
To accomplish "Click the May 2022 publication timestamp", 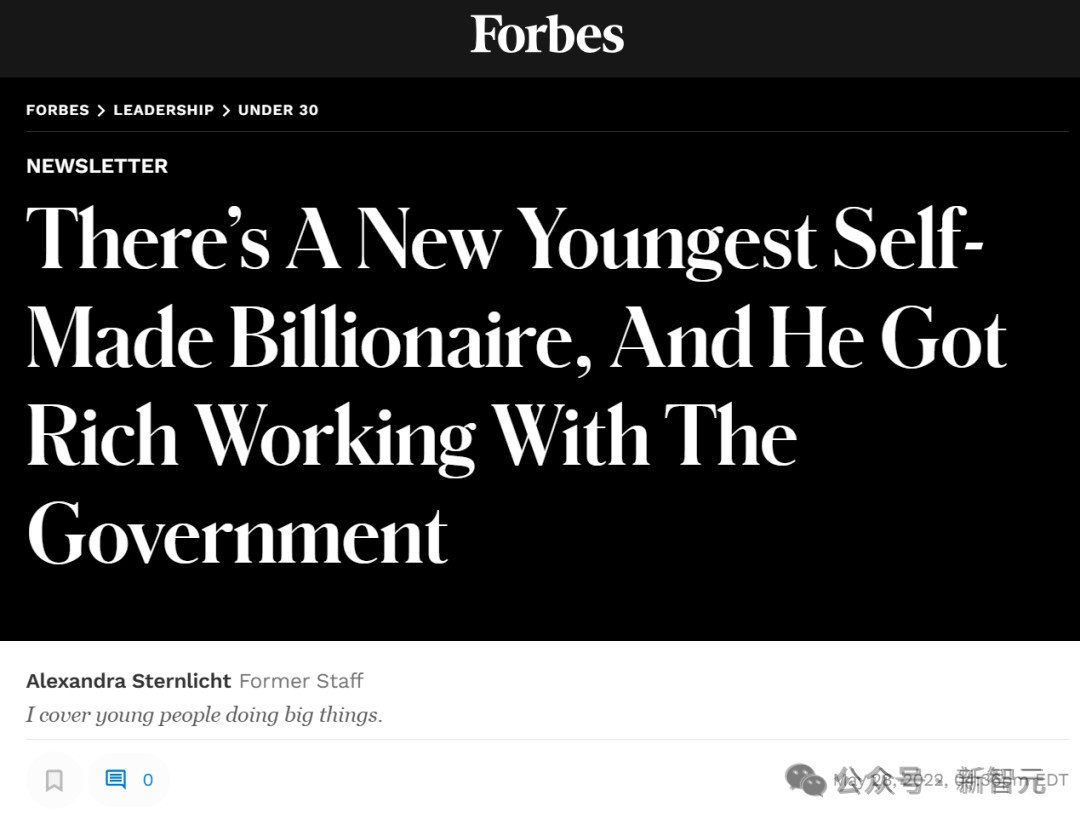I will (951, 780).
